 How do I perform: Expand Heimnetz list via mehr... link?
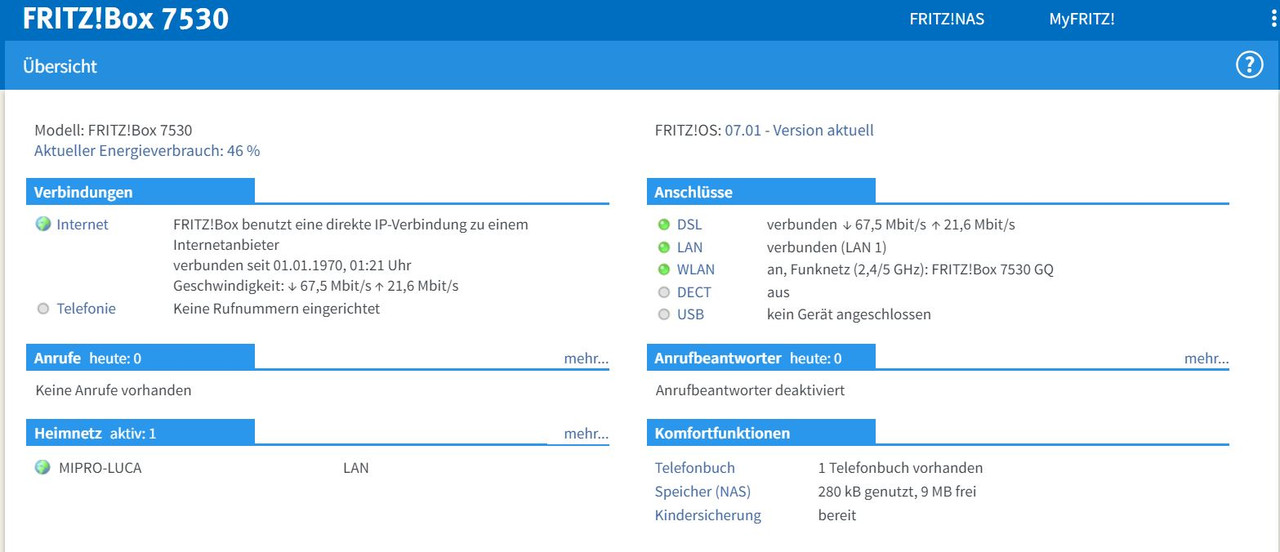click(x=586, y=433)
